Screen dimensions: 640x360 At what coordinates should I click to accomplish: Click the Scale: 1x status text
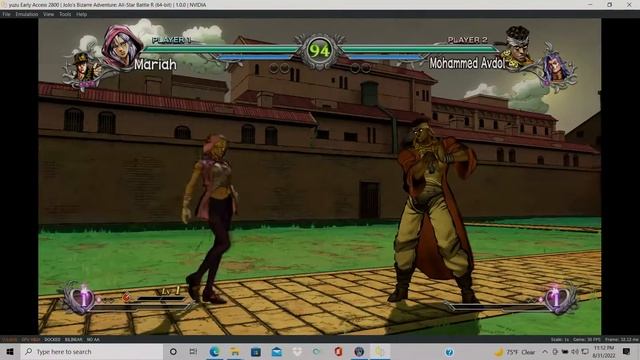click(560, 340)
